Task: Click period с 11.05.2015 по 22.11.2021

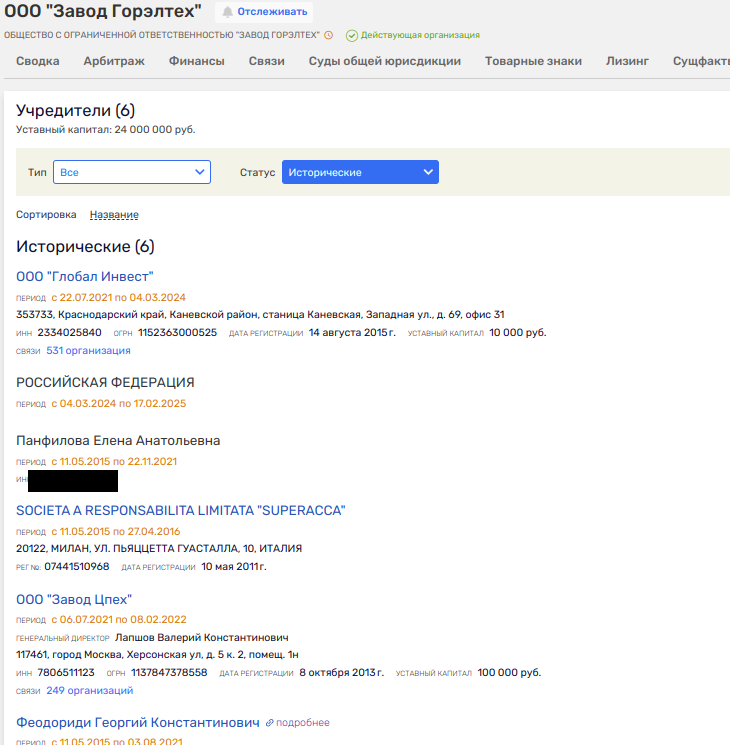Action: [114, 461]
